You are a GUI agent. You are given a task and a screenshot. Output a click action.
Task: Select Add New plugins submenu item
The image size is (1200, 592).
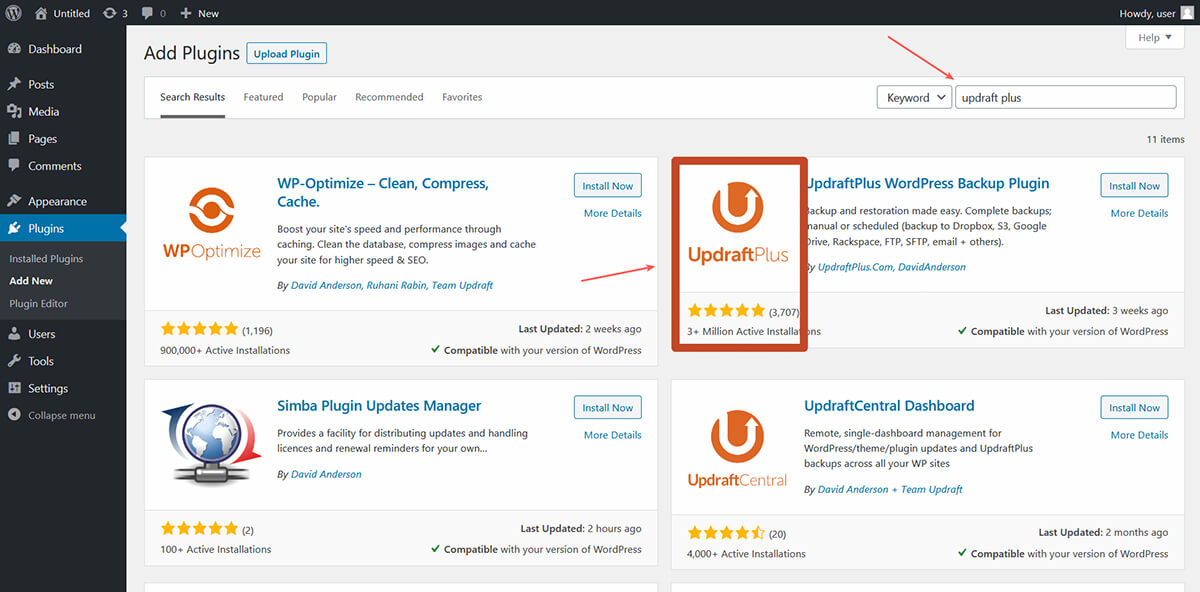[31, 281]
